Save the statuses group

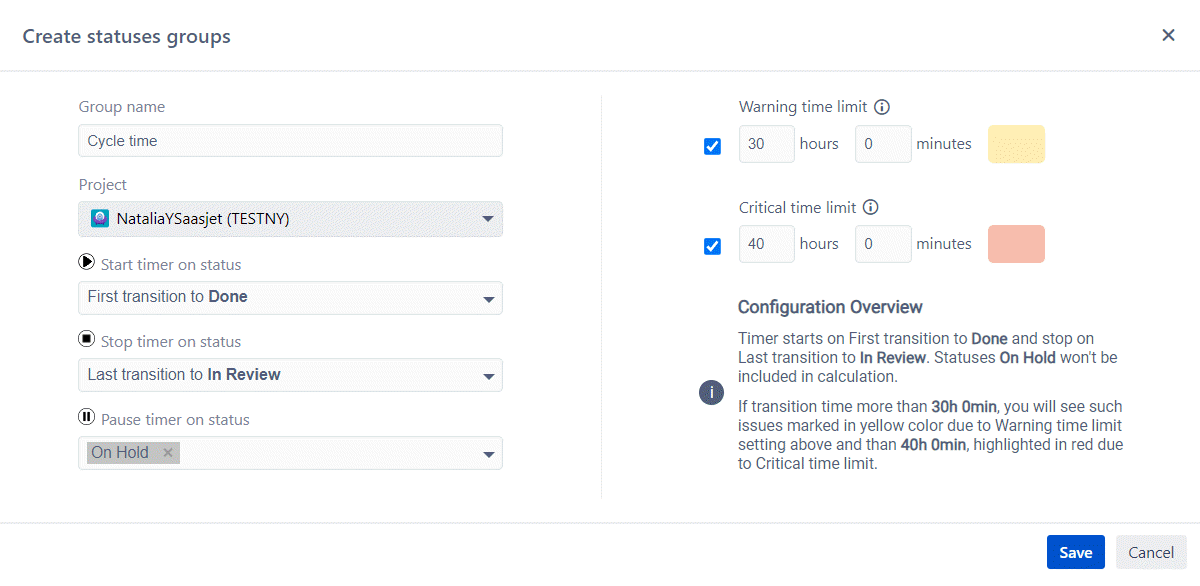tap(1075, 551)
